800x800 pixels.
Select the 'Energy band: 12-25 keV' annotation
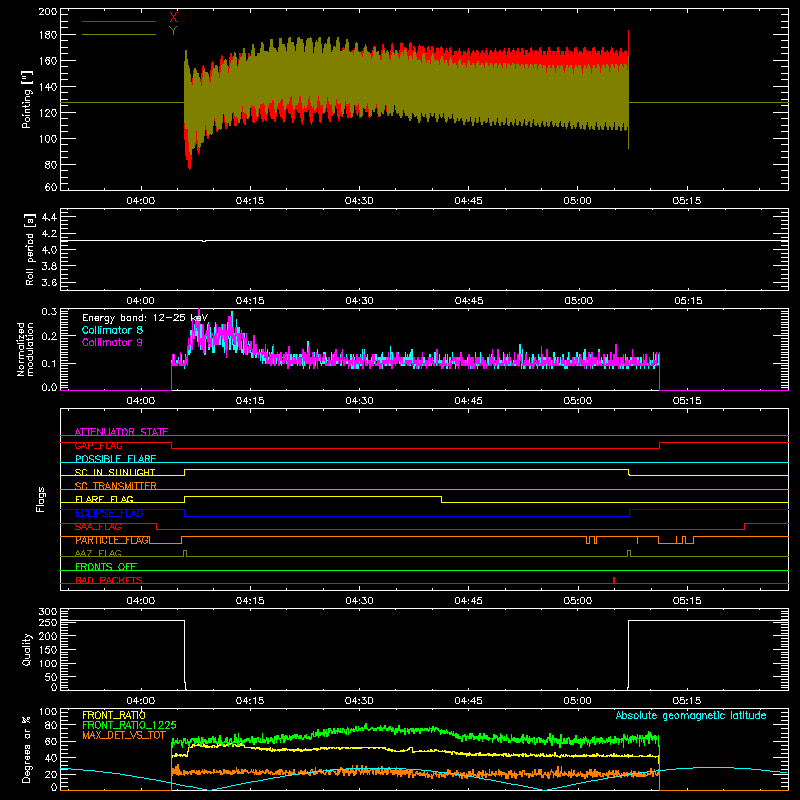coord(145,318)
